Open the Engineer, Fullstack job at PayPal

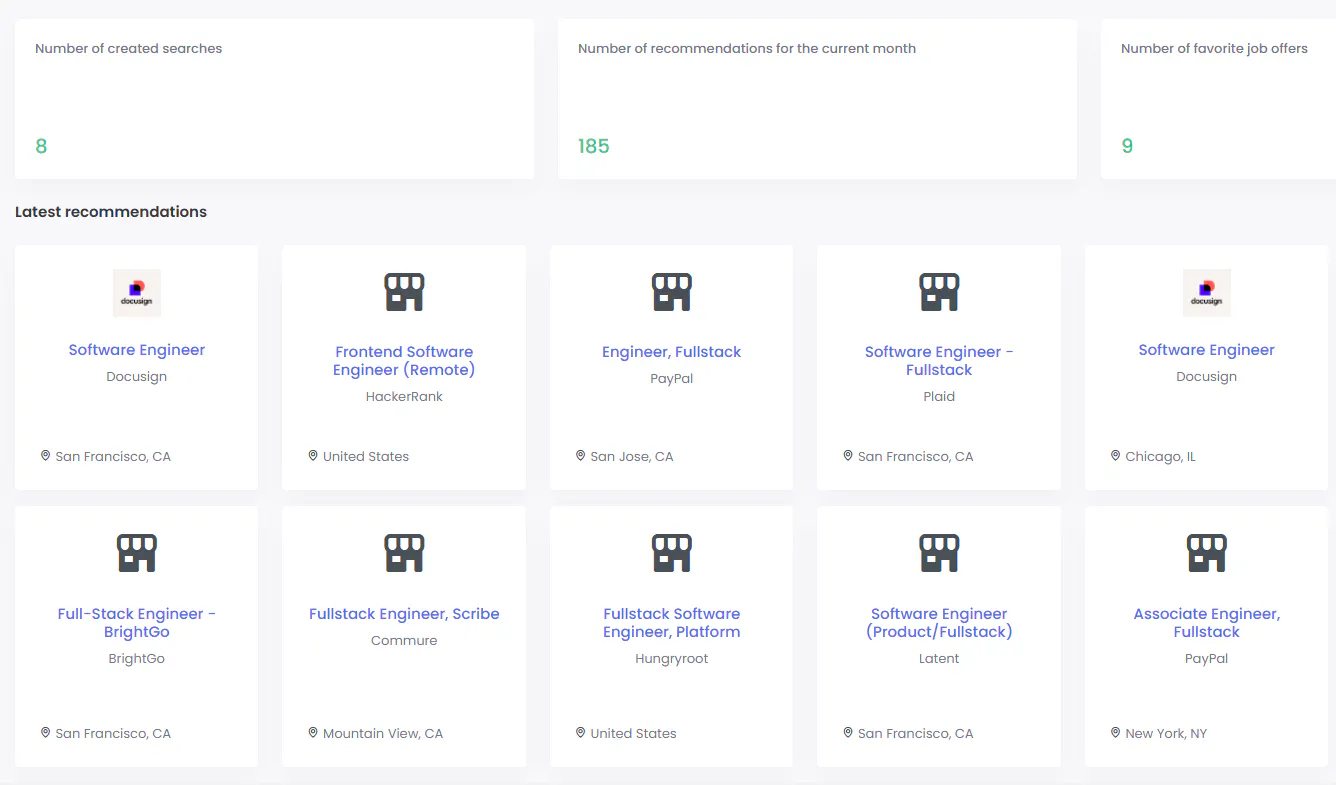point(672,352)
